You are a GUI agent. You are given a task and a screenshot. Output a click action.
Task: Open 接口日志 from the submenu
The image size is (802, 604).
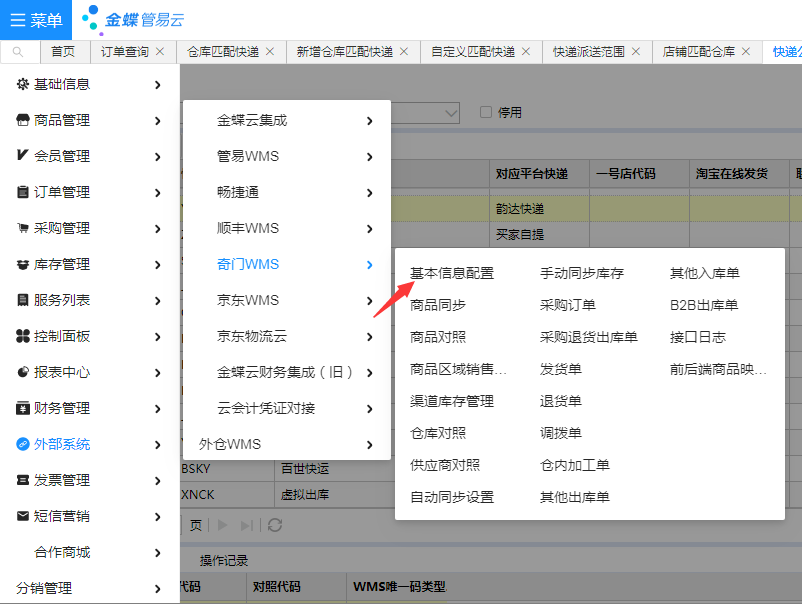698,337
